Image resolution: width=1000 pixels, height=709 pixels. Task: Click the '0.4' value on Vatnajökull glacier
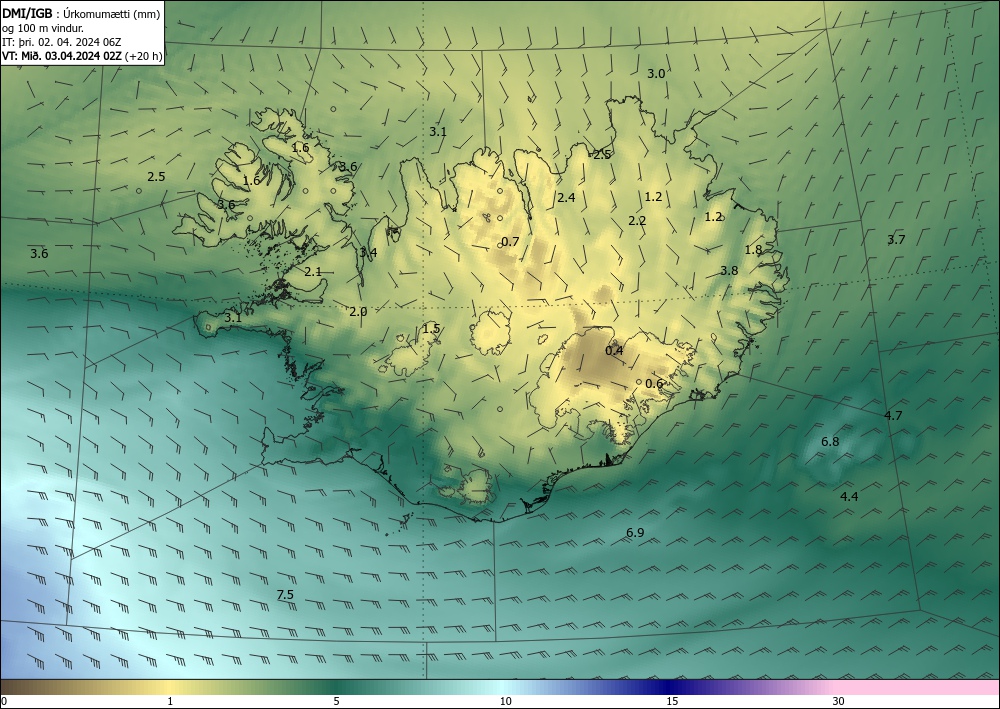tap(614, 350)
